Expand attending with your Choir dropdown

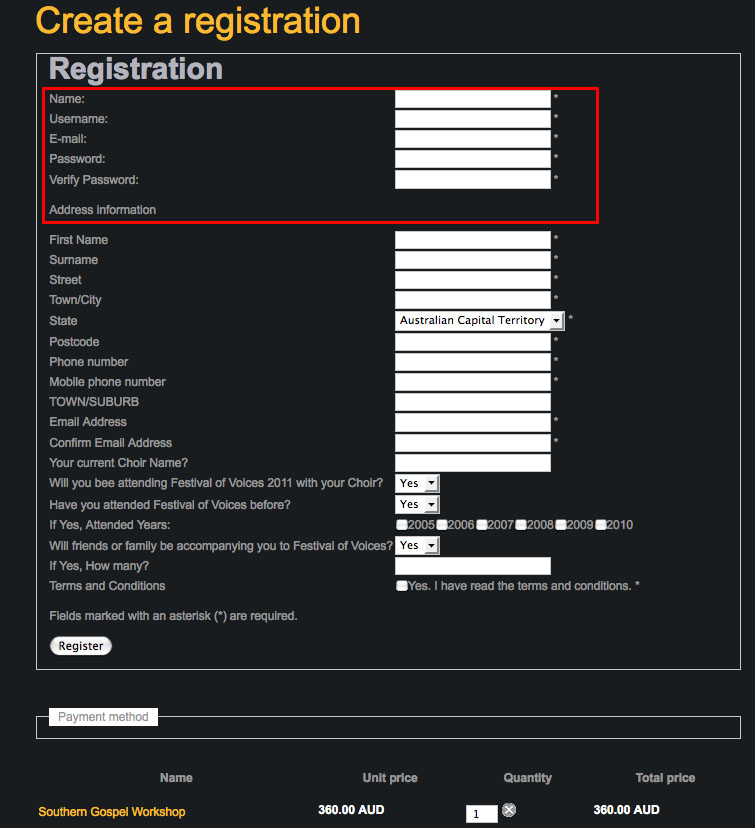pyautogui.click(x=418, y=483)
